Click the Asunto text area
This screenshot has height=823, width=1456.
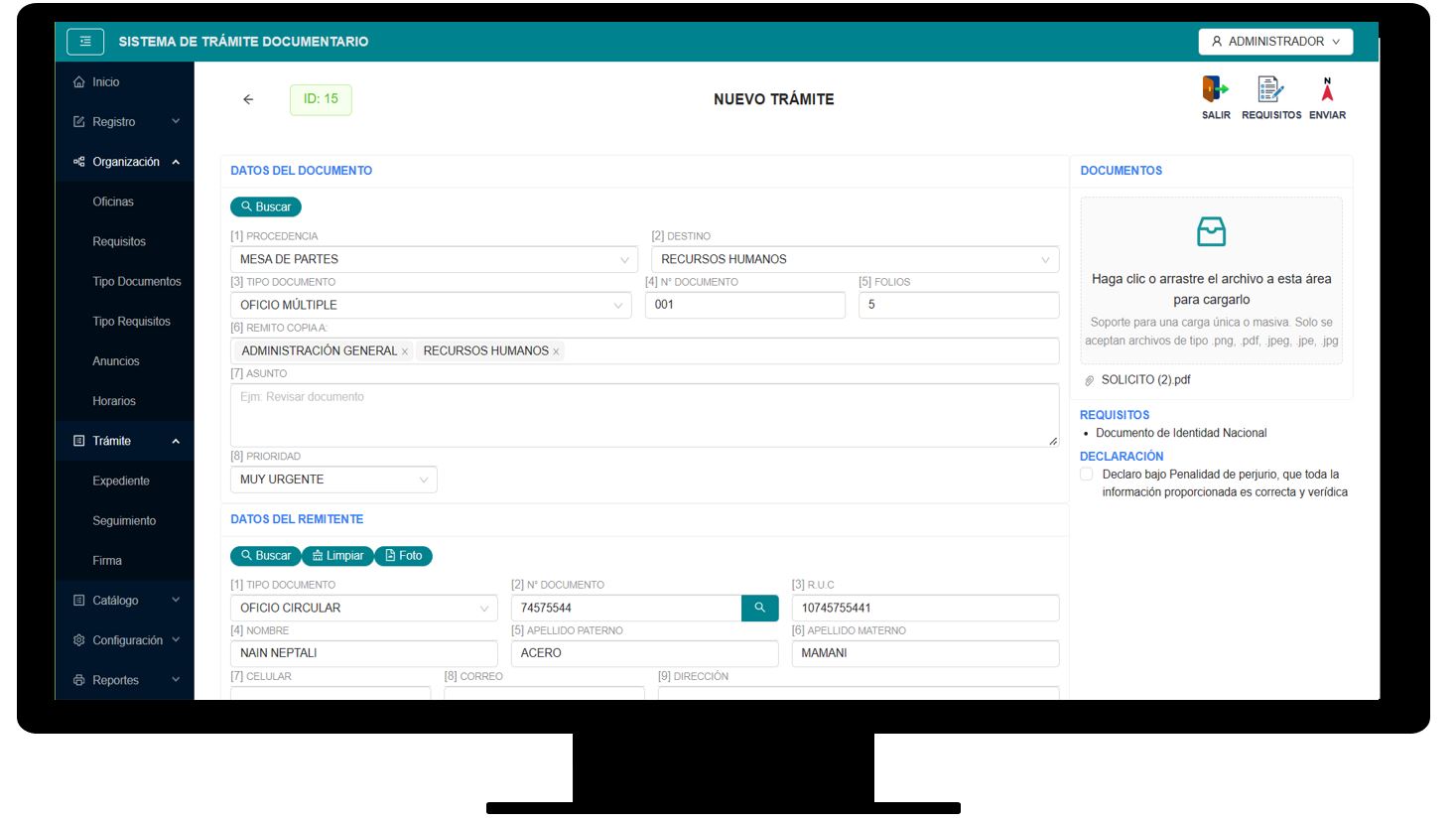click(644, 415)
